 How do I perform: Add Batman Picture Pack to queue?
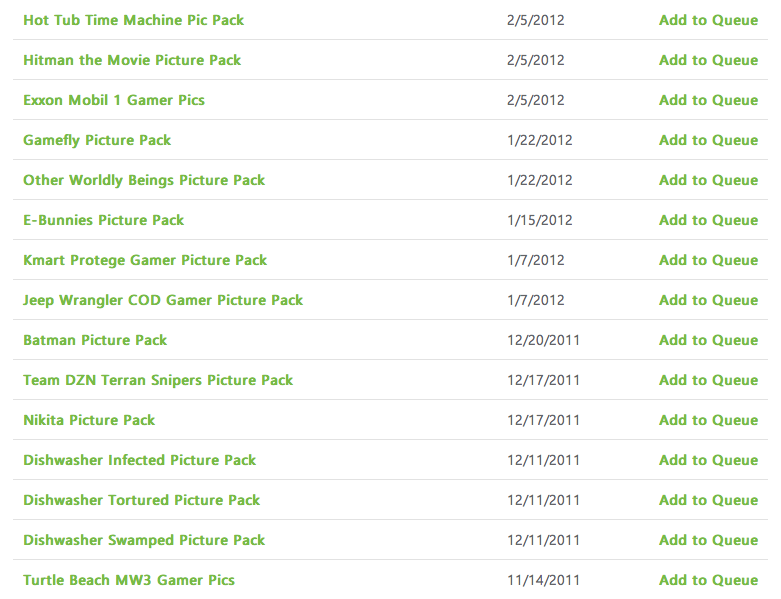(708, 340)
